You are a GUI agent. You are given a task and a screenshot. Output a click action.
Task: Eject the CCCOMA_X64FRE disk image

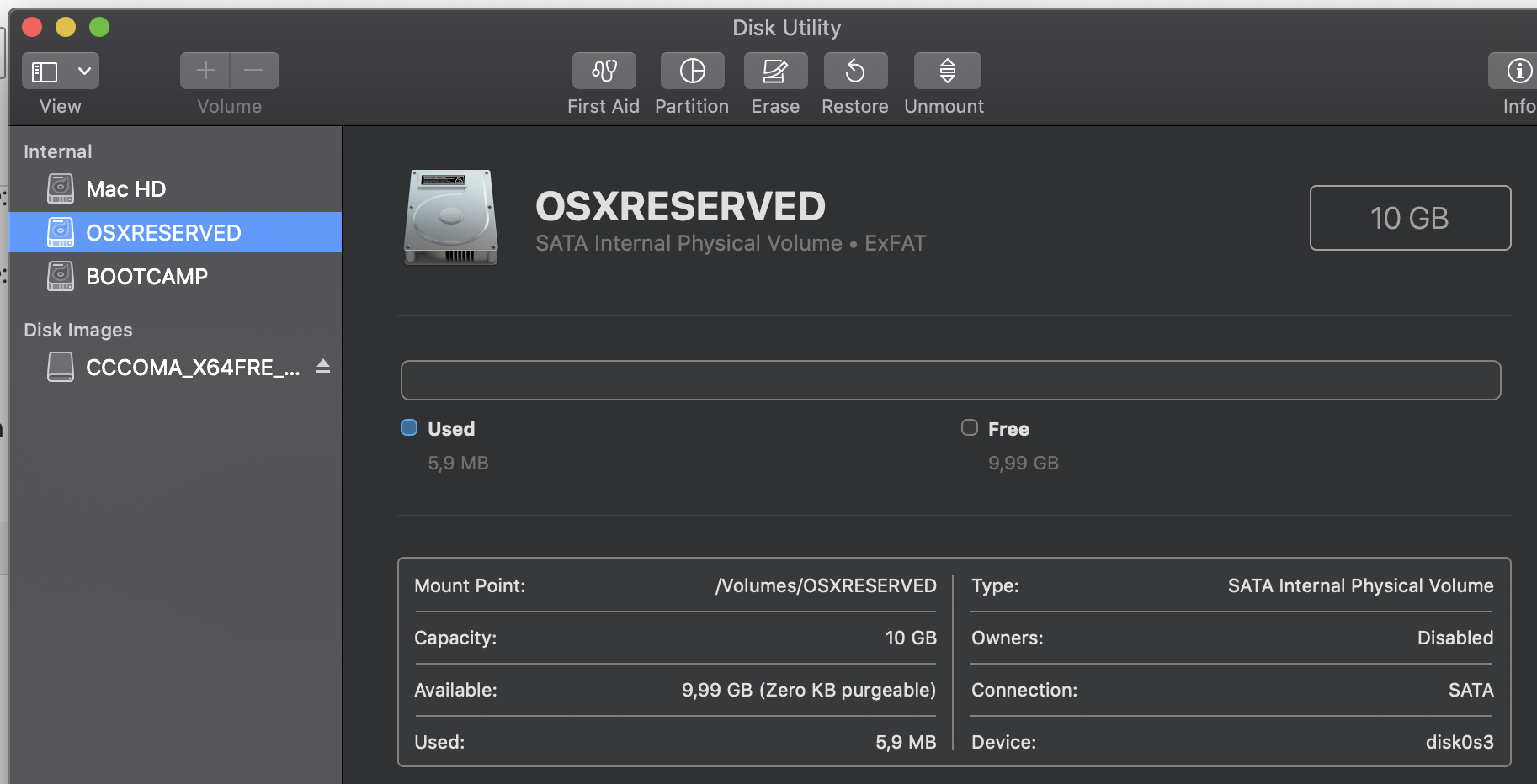(x=323, y=367)
